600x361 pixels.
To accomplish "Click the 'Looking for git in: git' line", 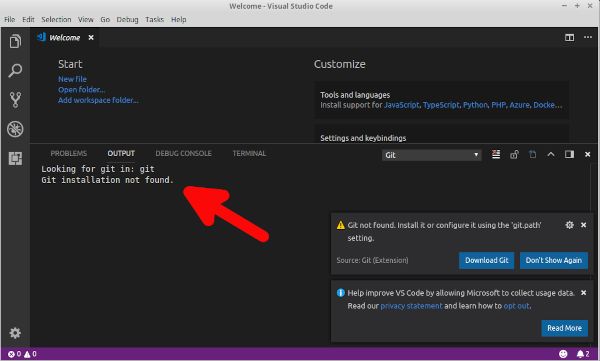I will tap(98, 169).
